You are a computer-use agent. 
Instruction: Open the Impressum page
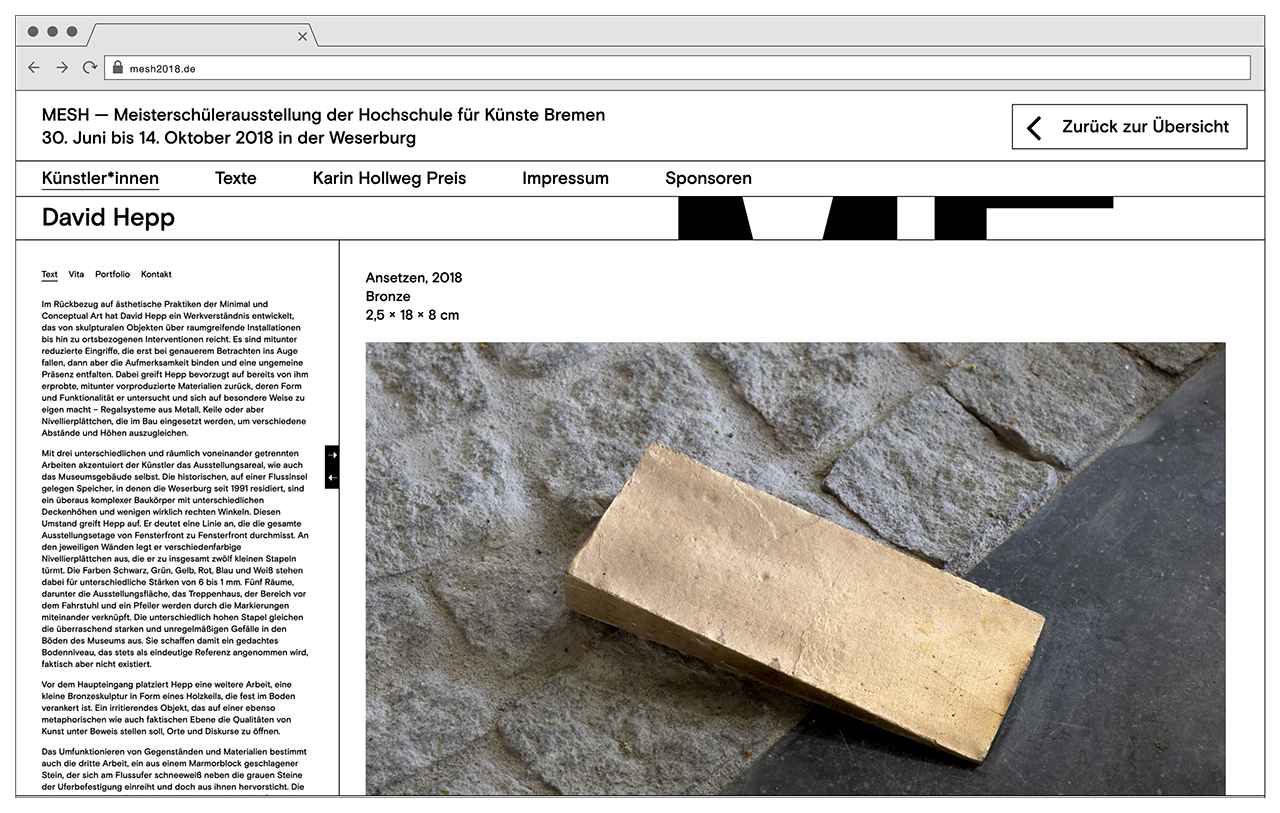click(565, 178)
